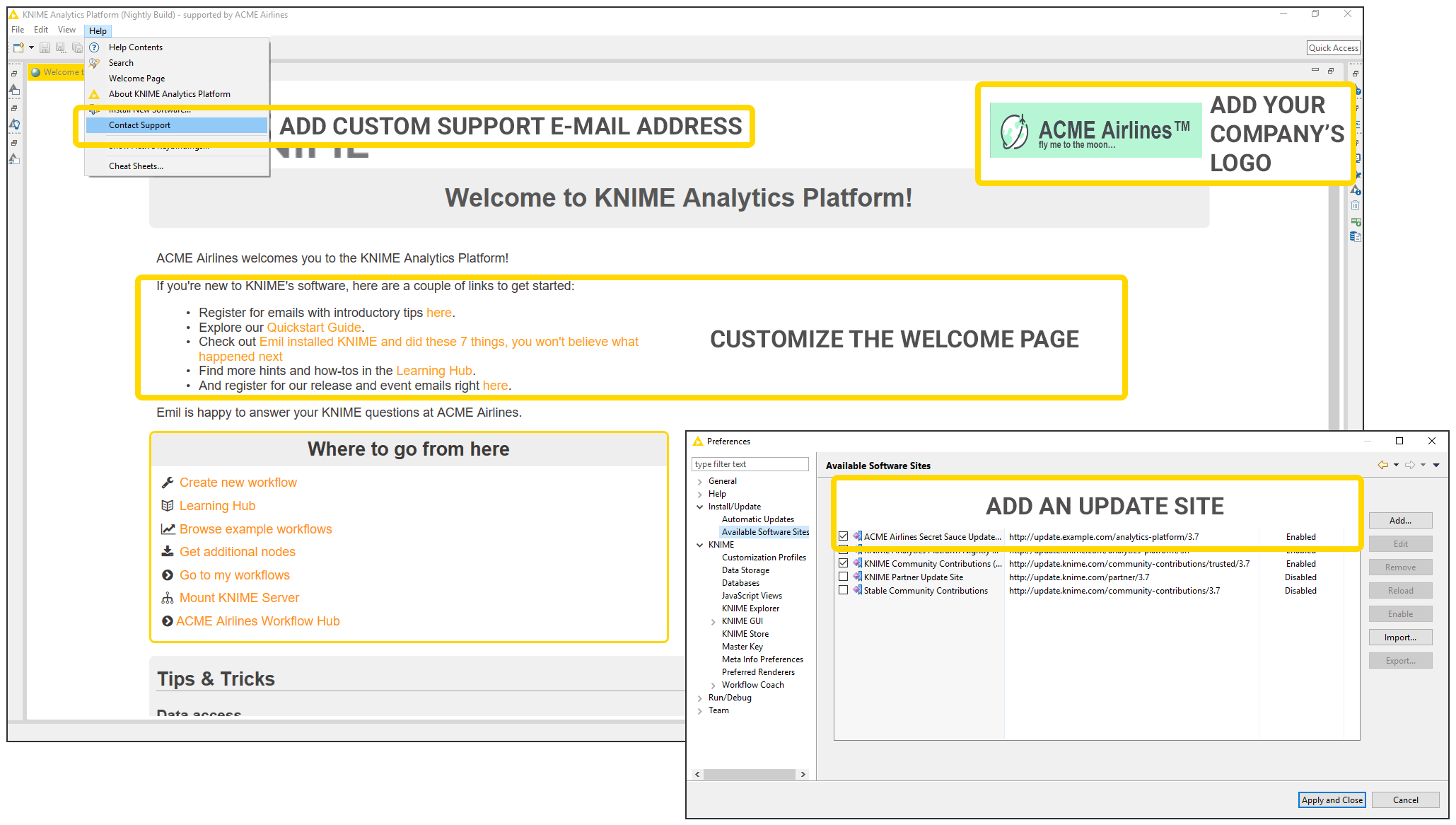Click the New workflow wizard toolbar icon
The height and width of the screenshot is (825, 1456).
coord(18,47)
